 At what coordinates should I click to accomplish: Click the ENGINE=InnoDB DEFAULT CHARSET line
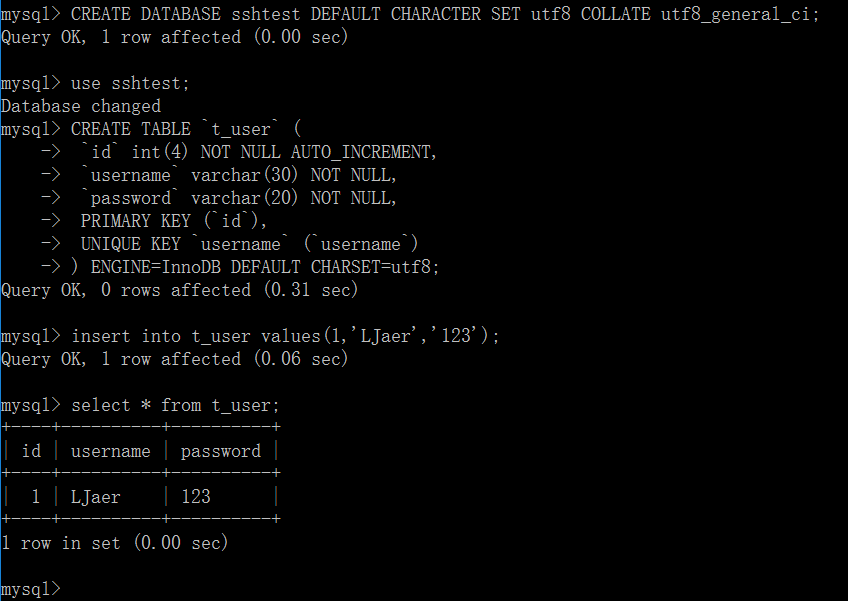click(x=255, y=267)
